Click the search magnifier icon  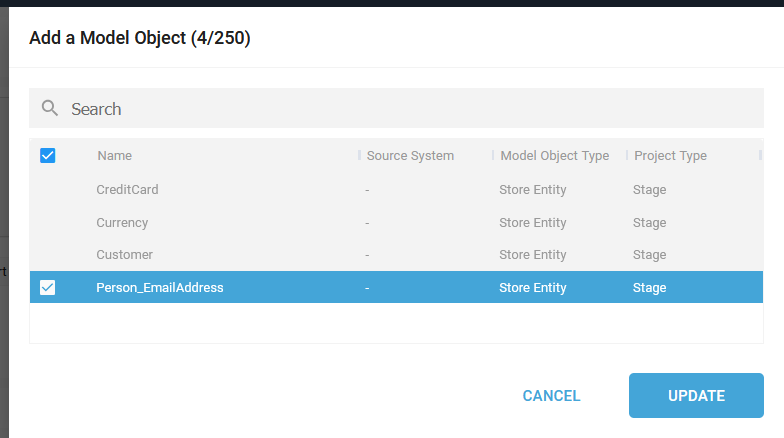pyautogui.click(x=50, y=108)
